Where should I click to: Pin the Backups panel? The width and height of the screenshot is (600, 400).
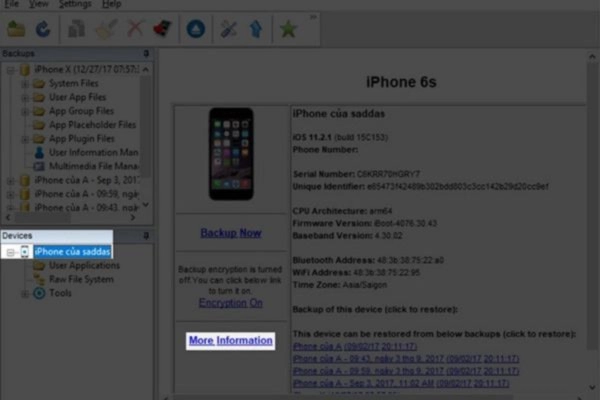[x=146, y=54]
